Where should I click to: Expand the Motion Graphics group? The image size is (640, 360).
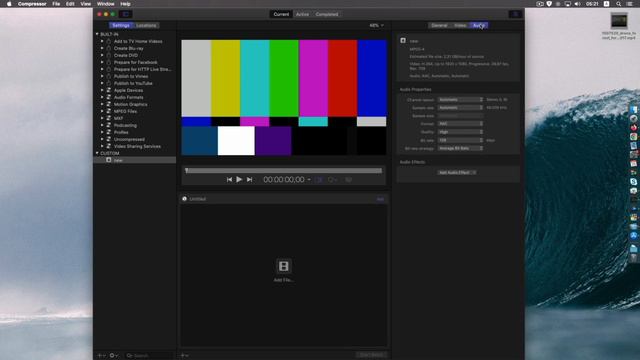(102, 104)
